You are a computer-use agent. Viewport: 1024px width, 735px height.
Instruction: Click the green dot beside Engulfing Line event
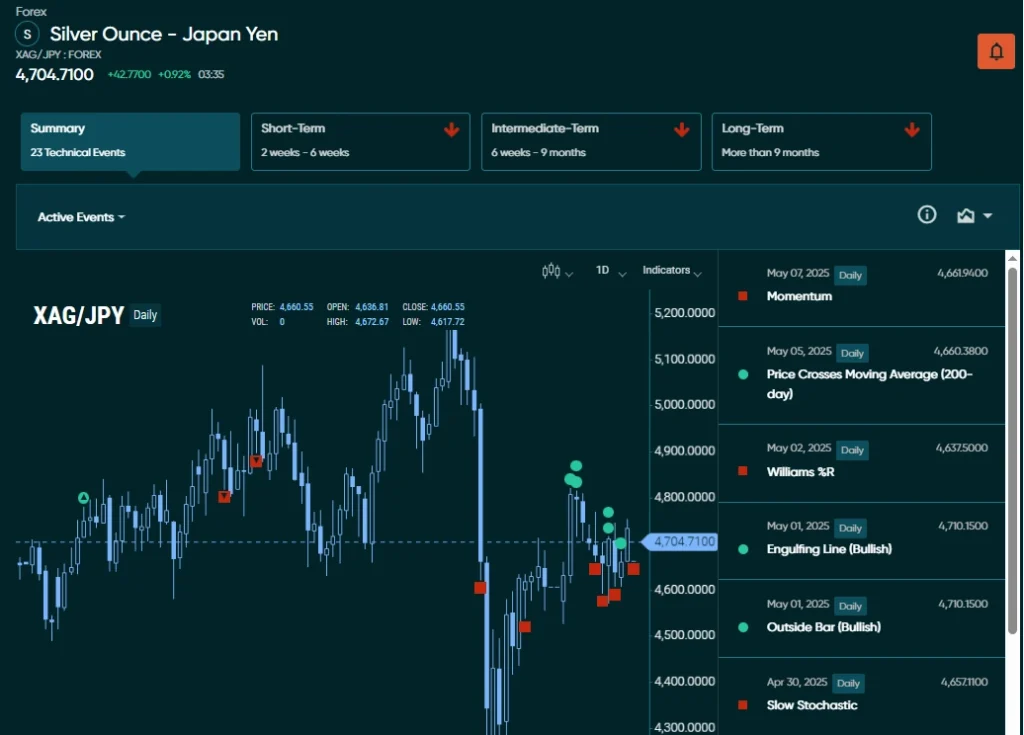(741, 548)
